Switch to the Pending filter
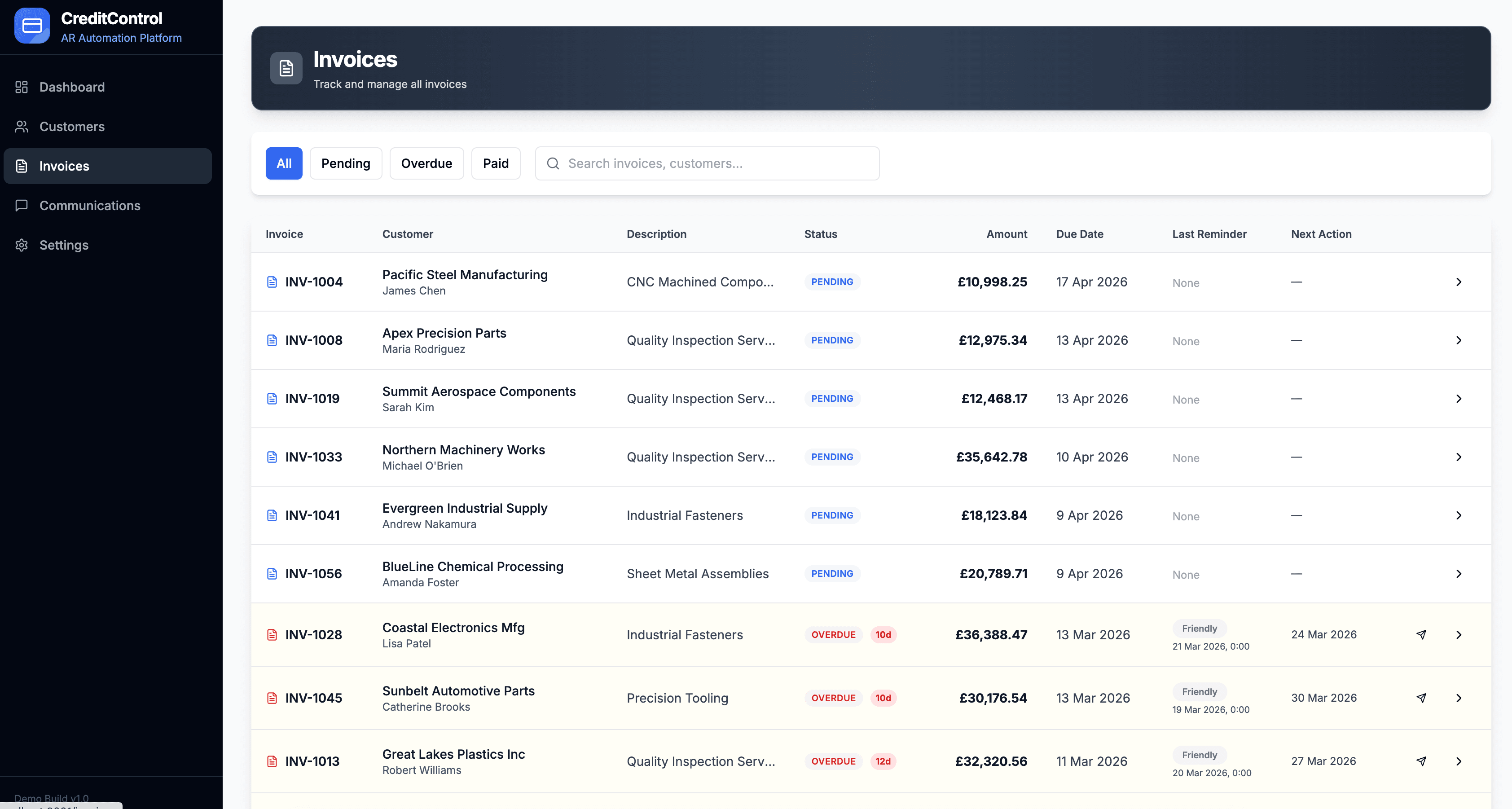Screen dimensions: 1512x809 point(346,163)
